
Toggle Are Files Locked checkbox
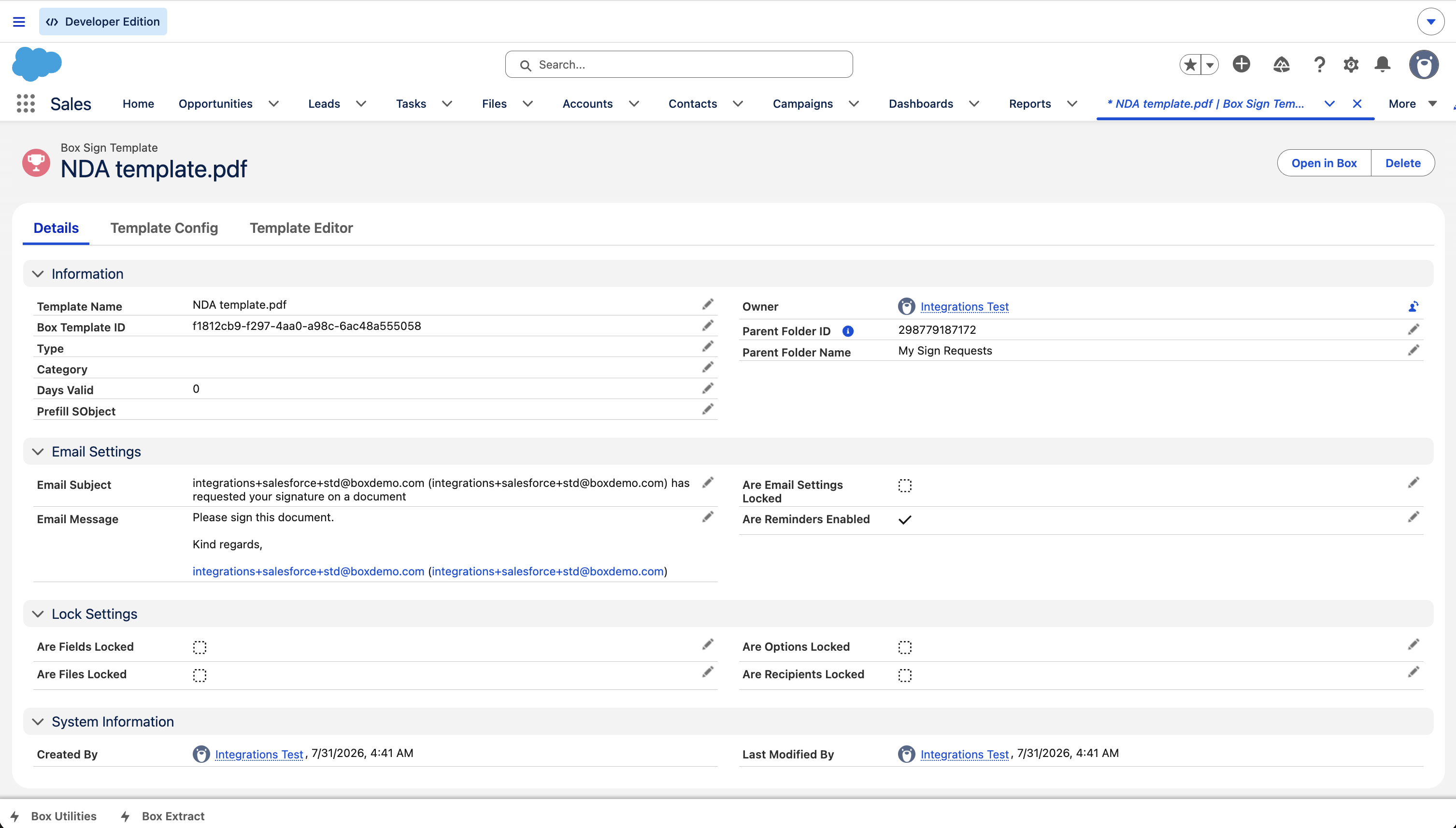200,675
